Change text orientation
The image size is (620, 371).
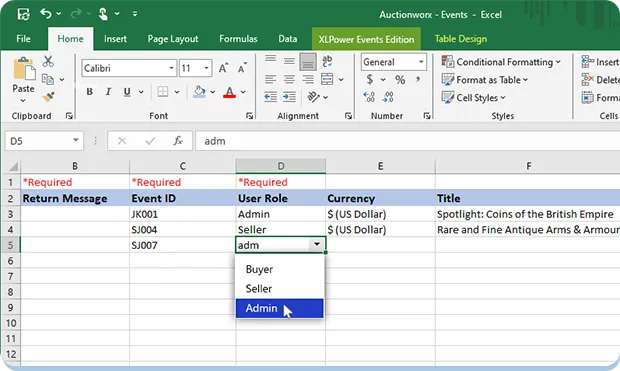click(x=314, y=97)
